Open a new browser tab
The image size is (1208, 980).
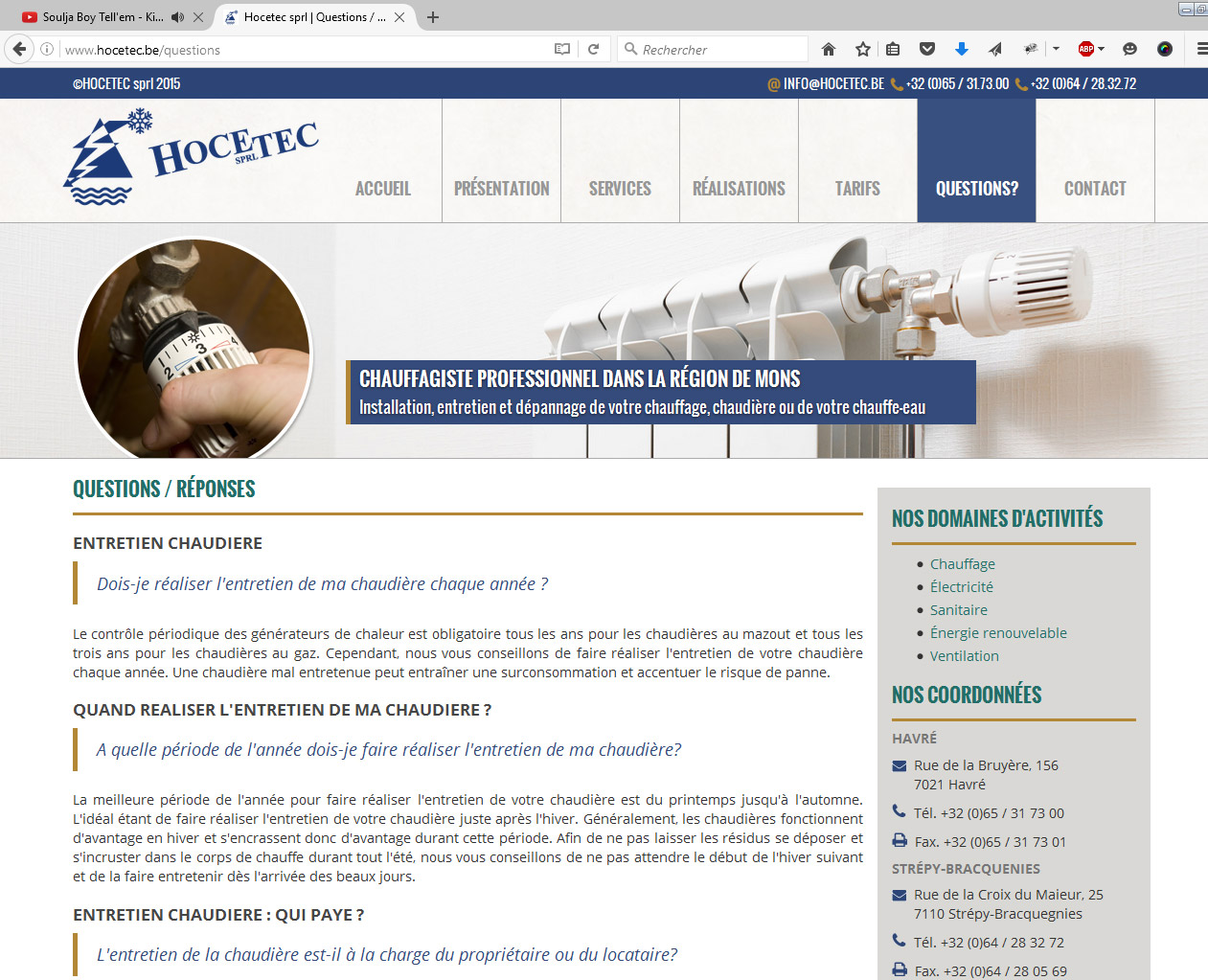click(x=433, y=17)
